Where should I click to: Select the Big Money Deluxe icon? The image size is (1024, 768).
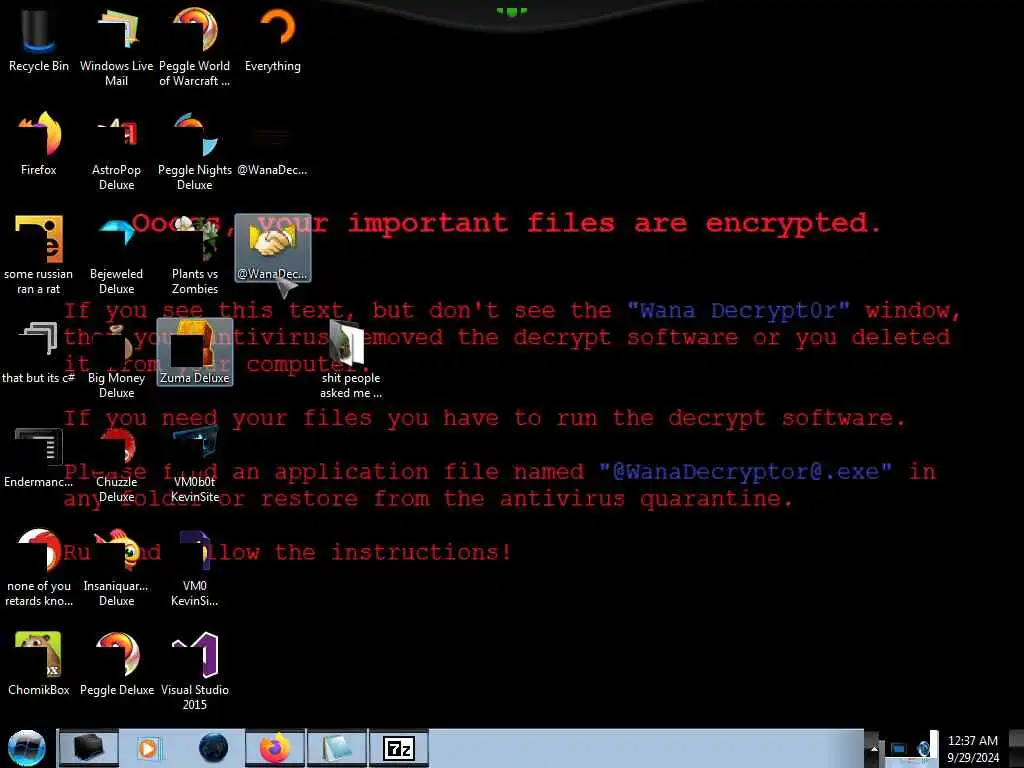(x=116, y=359)
